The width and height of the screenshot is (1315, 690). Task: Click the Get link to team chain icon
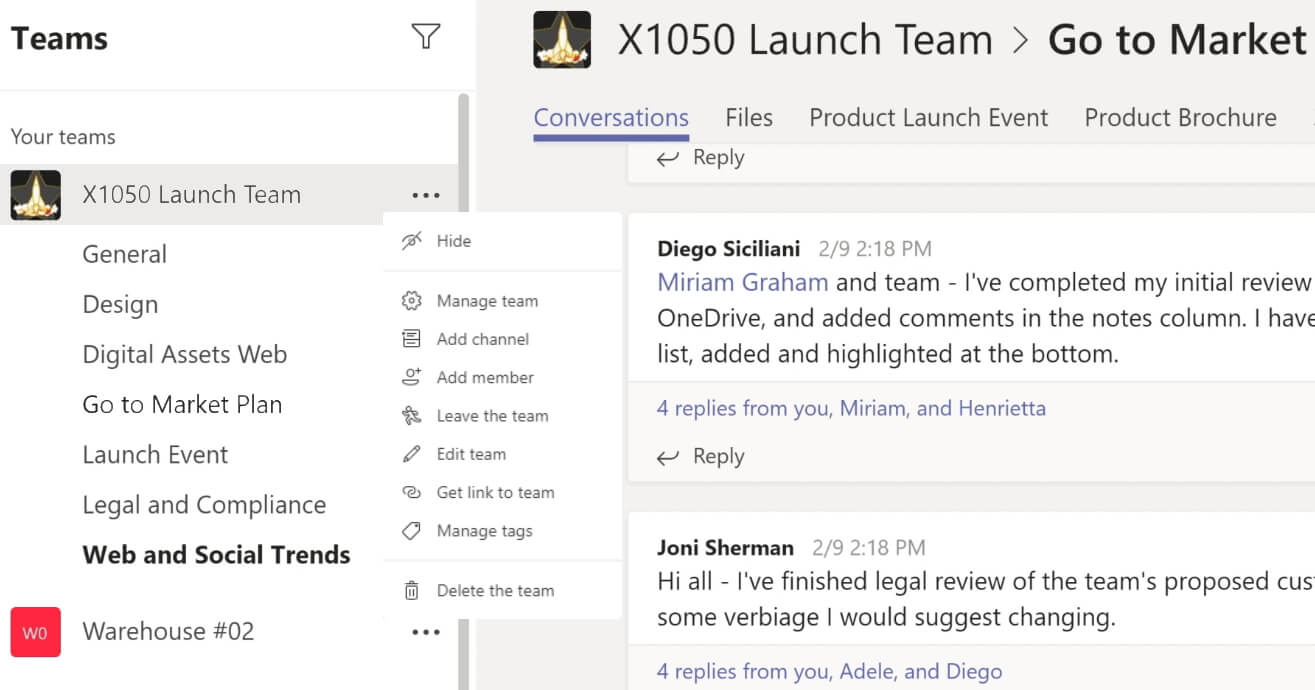tap(411, 492)
